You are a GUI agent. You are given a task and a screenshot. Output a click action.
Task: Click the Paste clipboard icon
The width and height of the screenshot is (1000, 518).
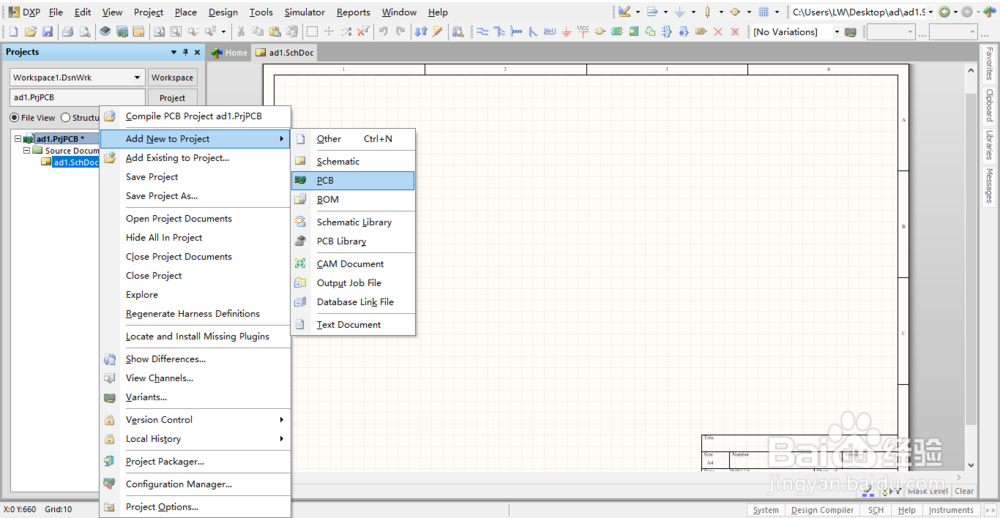(x=275, y=31)
